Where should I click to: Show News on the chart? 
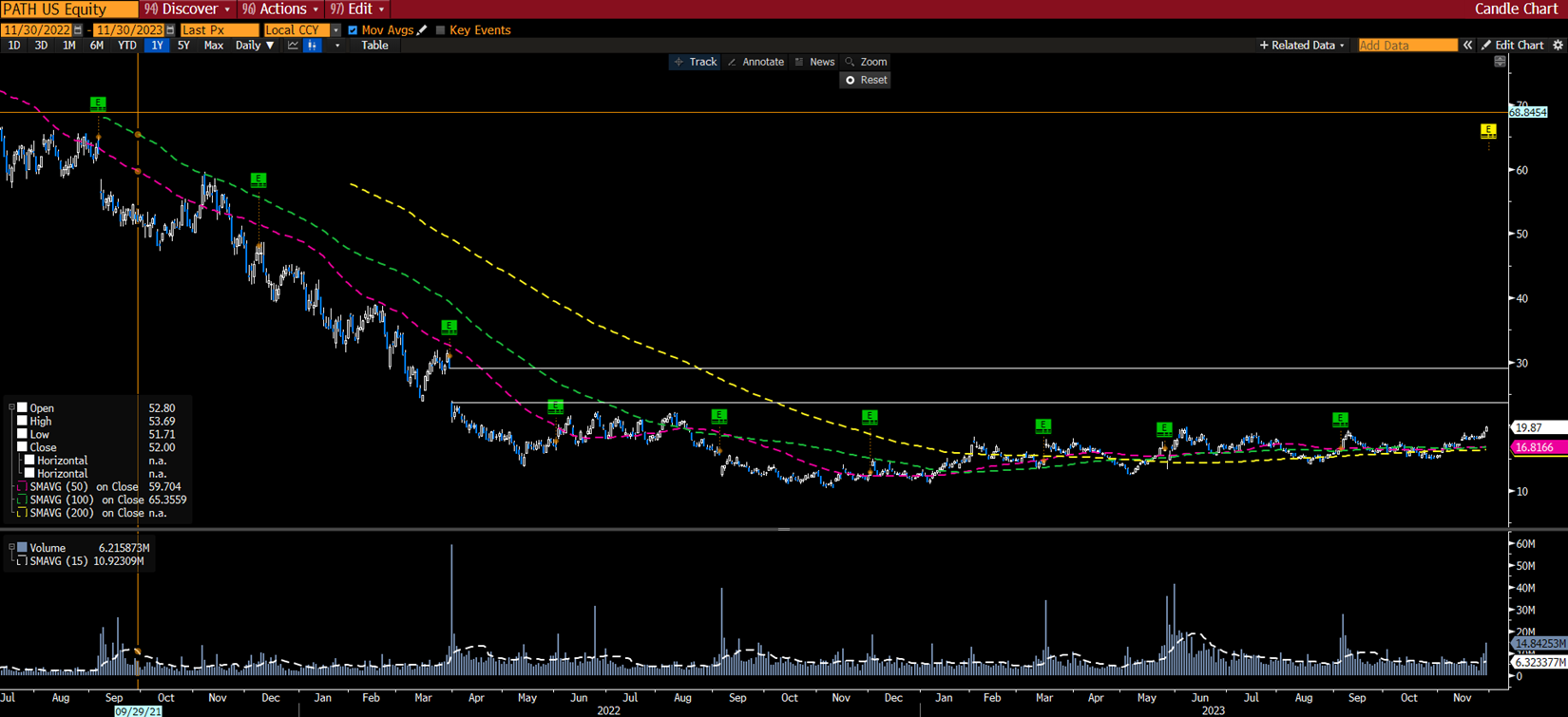click(814, 62)
